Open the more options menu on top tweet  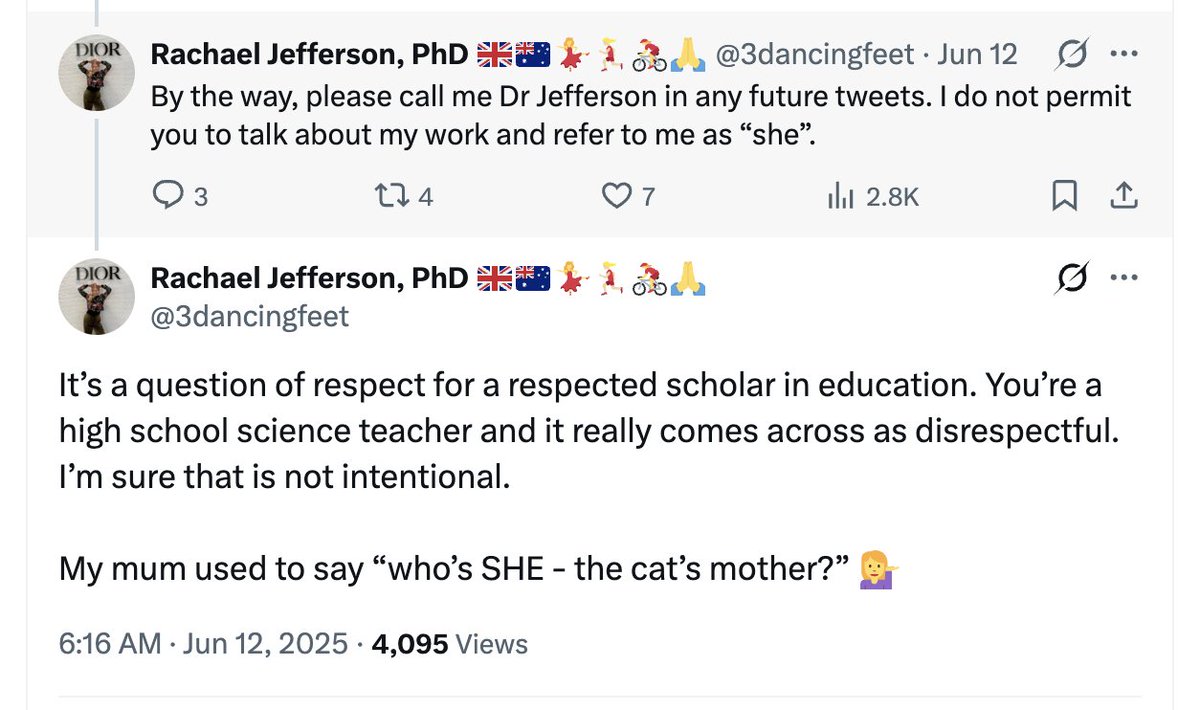click(x=1125, y=54)
